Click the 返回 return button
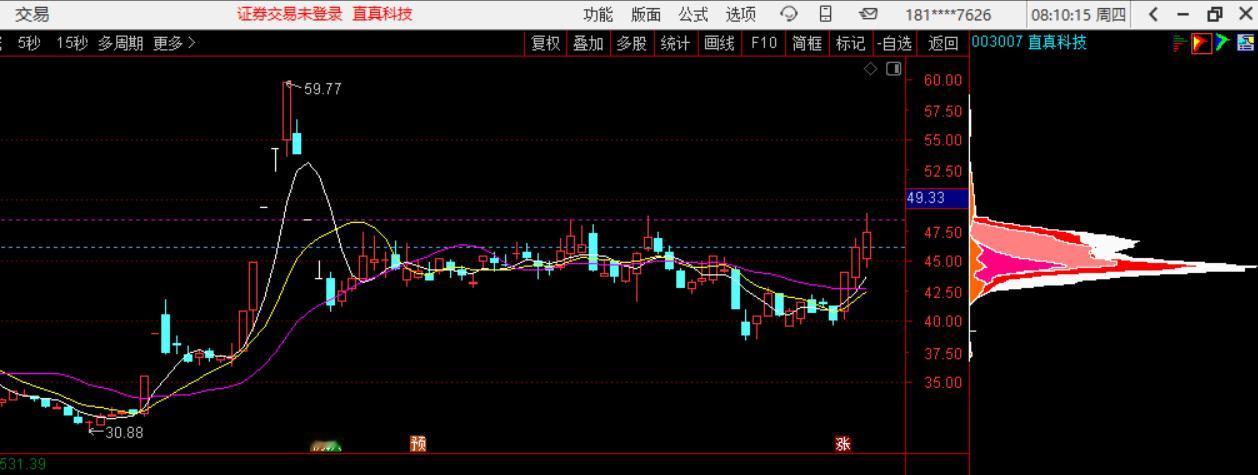This screenshot has height=475, width=1258. [943, 43]
